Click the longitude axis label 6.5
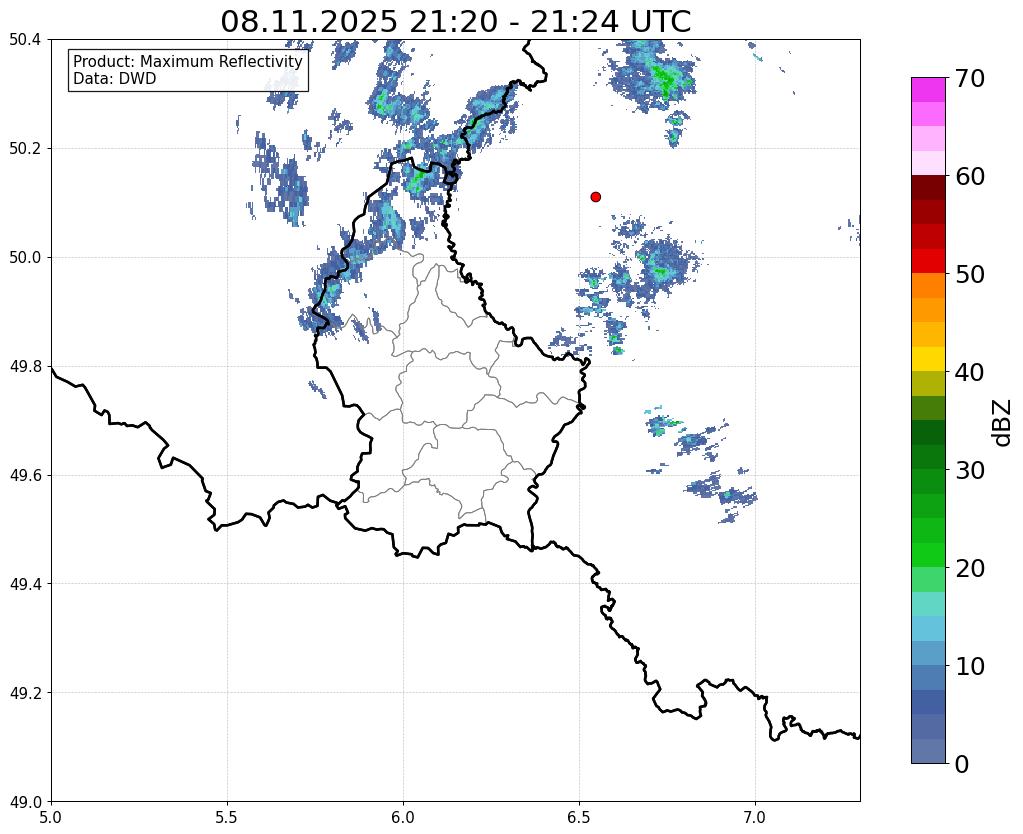1023x834 pixels. click(x=579, y=818)
